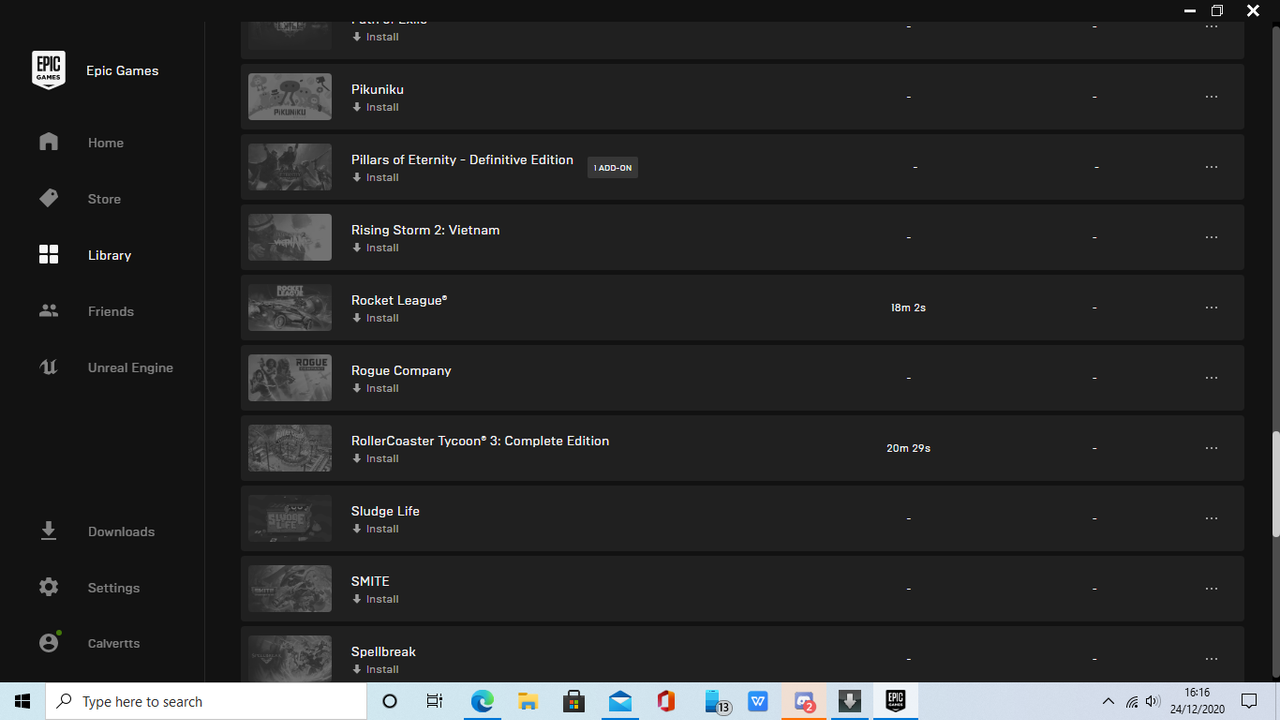Open options menu for SMITE
The width and height of the screenshot is (1280, 720).
[x=1211, y=589]
